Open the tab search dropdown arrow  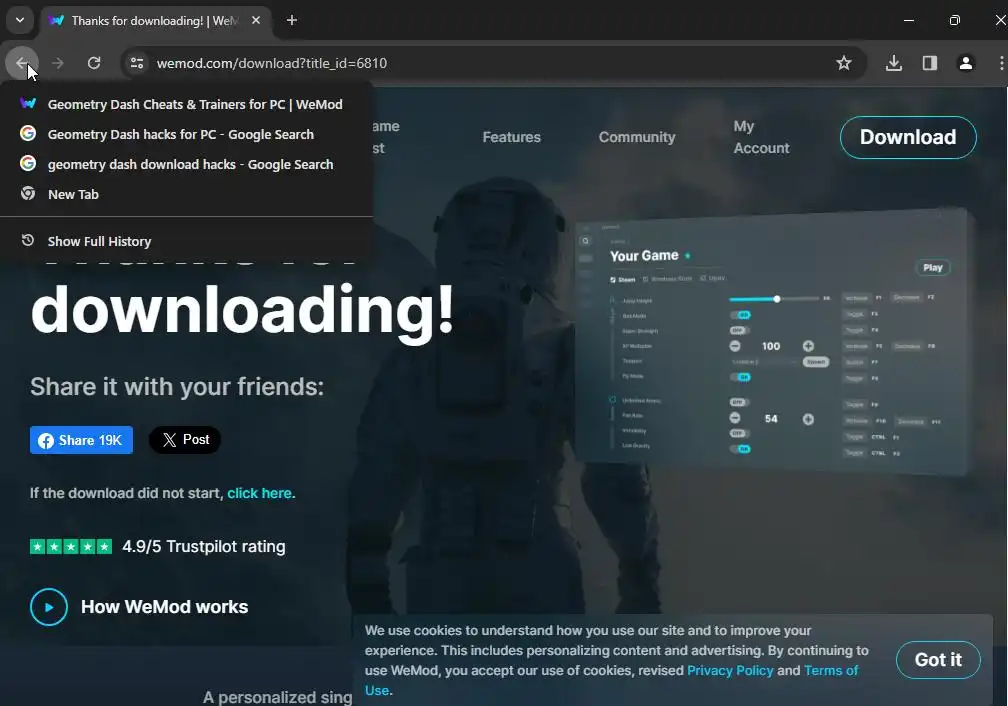20,21
